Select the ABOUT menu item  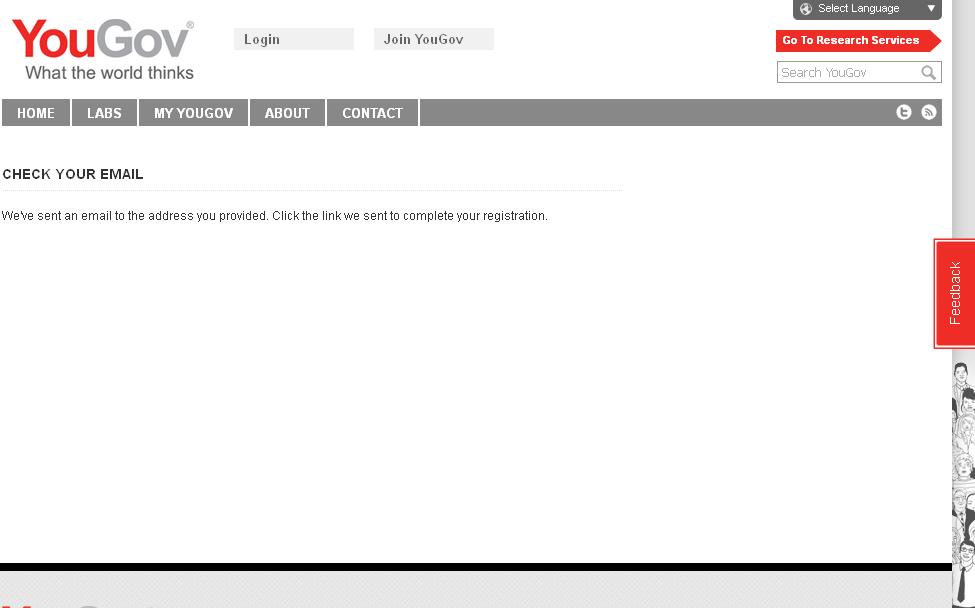(287, 113)
